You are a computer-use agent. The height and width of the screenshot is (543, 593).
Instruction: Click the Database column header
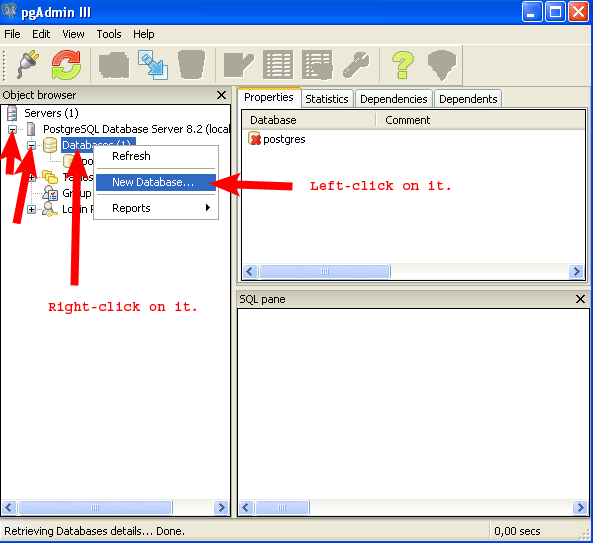[309, 120]
